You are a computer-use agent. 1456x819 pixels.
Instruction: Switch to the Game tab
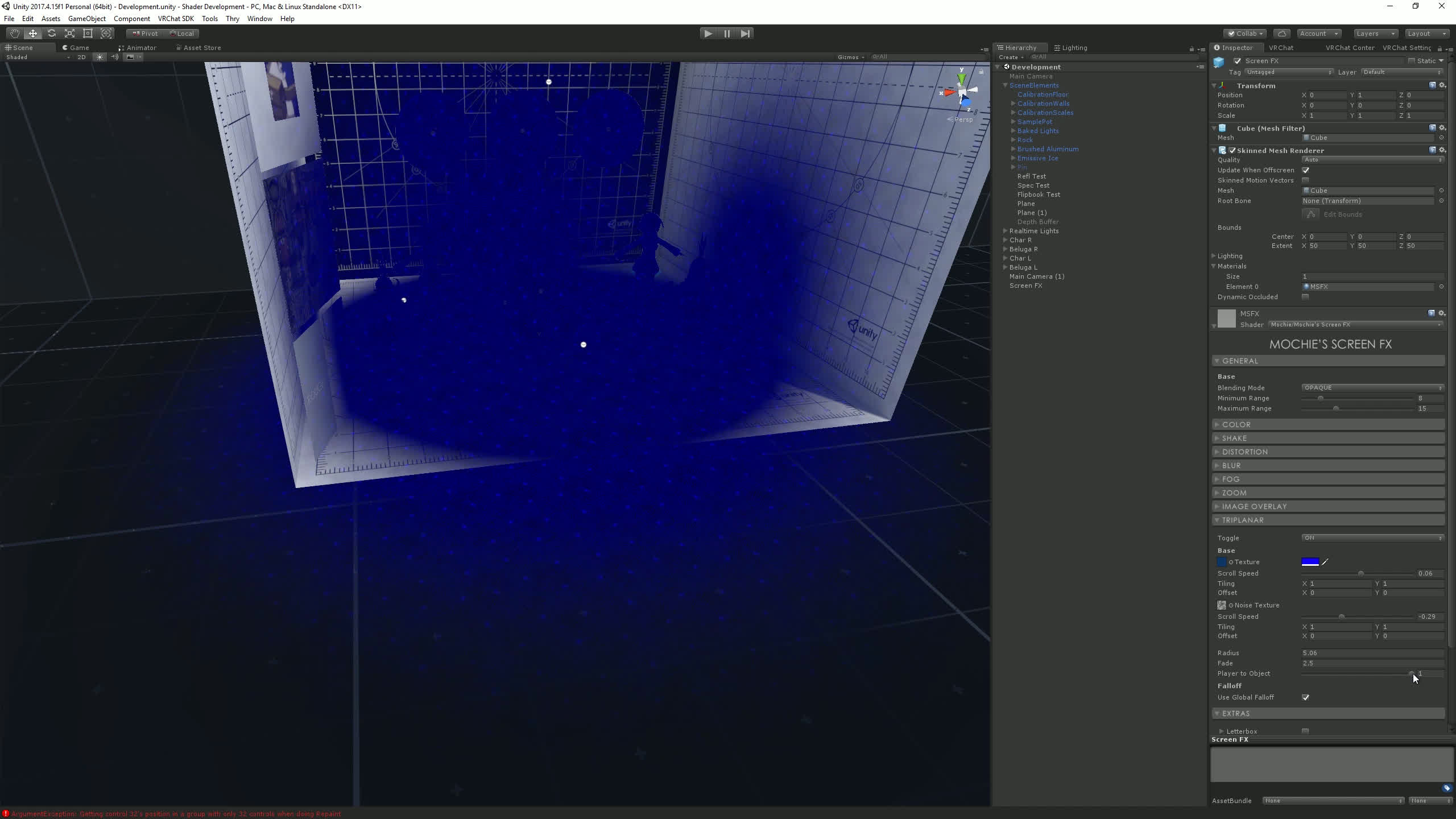click(76, 47)
